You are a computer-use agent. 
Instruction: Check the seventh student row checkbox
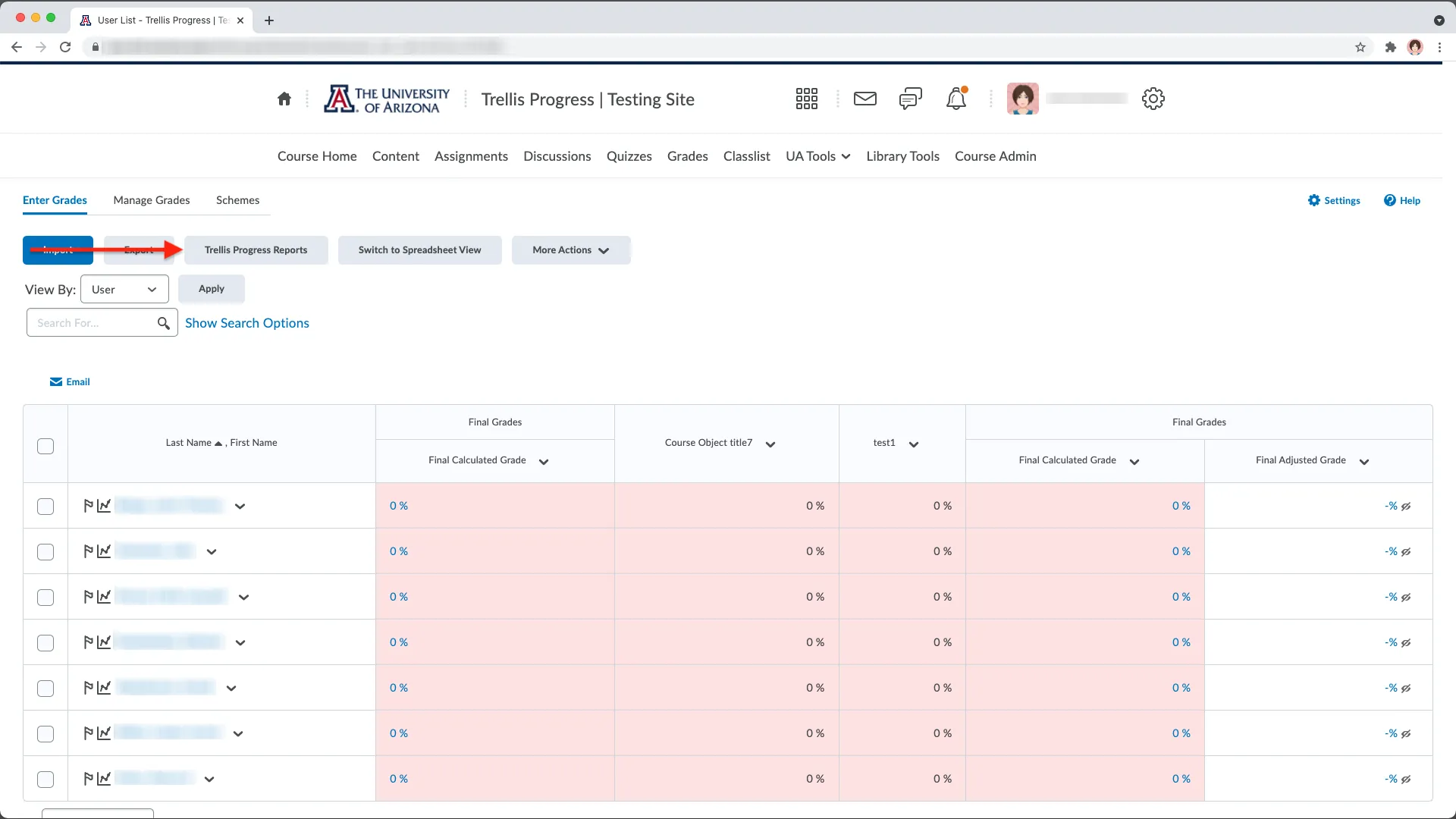[45, 780]
